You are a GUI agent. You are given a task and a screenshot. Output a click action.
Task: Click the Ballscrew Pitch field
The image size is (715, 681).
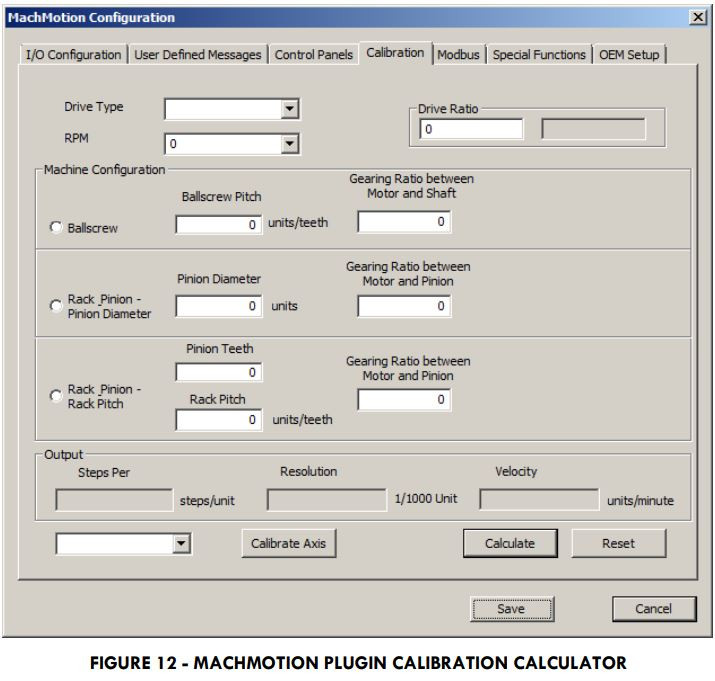point(218,224)
